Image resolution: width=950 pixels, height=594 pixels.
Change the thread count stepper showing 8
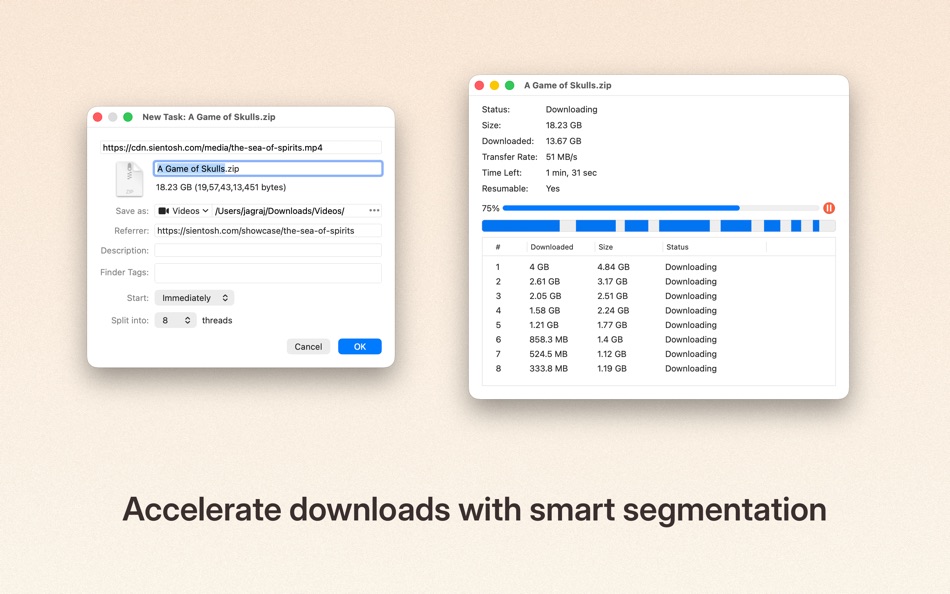176,320
